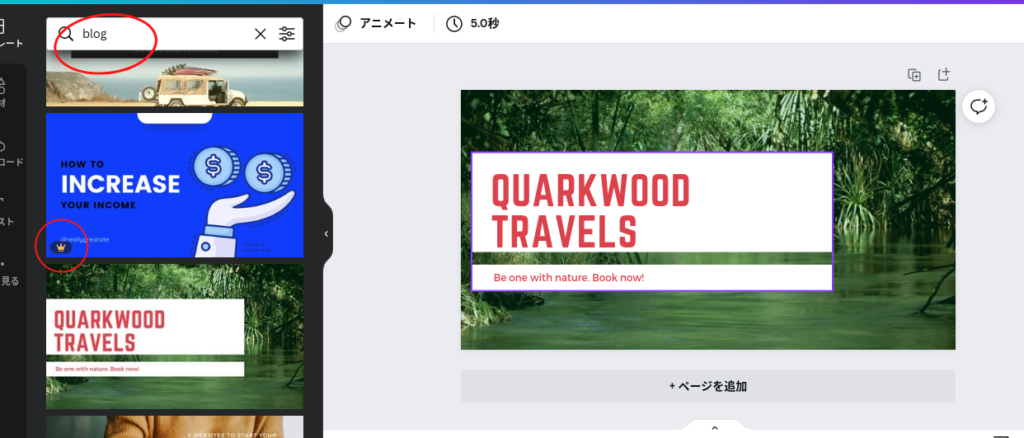Click the ページを追加 button
Viewport: 1024px width, 438px height.
[x=708, y=386]
